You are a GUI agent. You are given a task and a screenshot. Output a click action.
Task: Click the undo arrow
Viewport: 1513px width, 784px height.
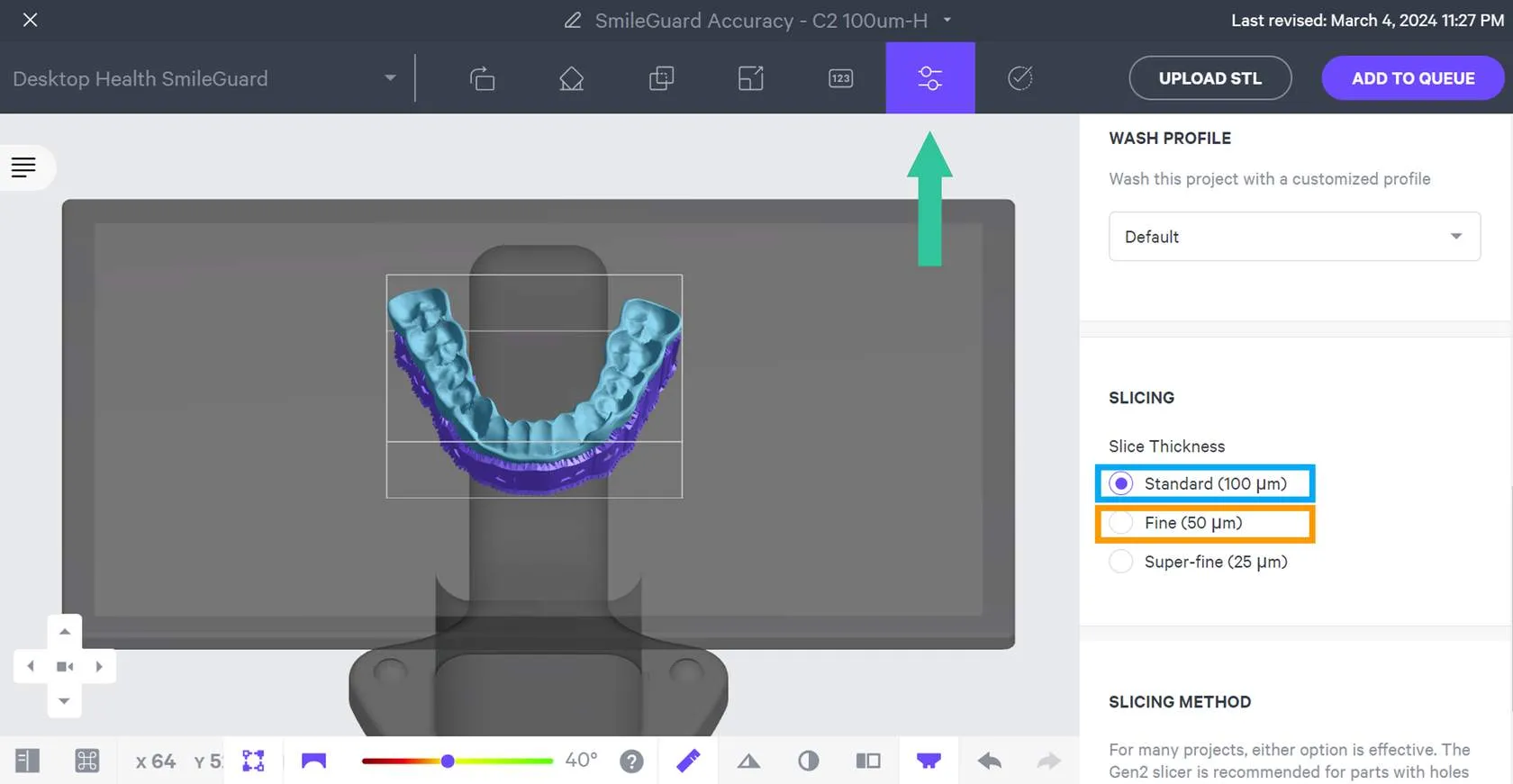[989, 761]
